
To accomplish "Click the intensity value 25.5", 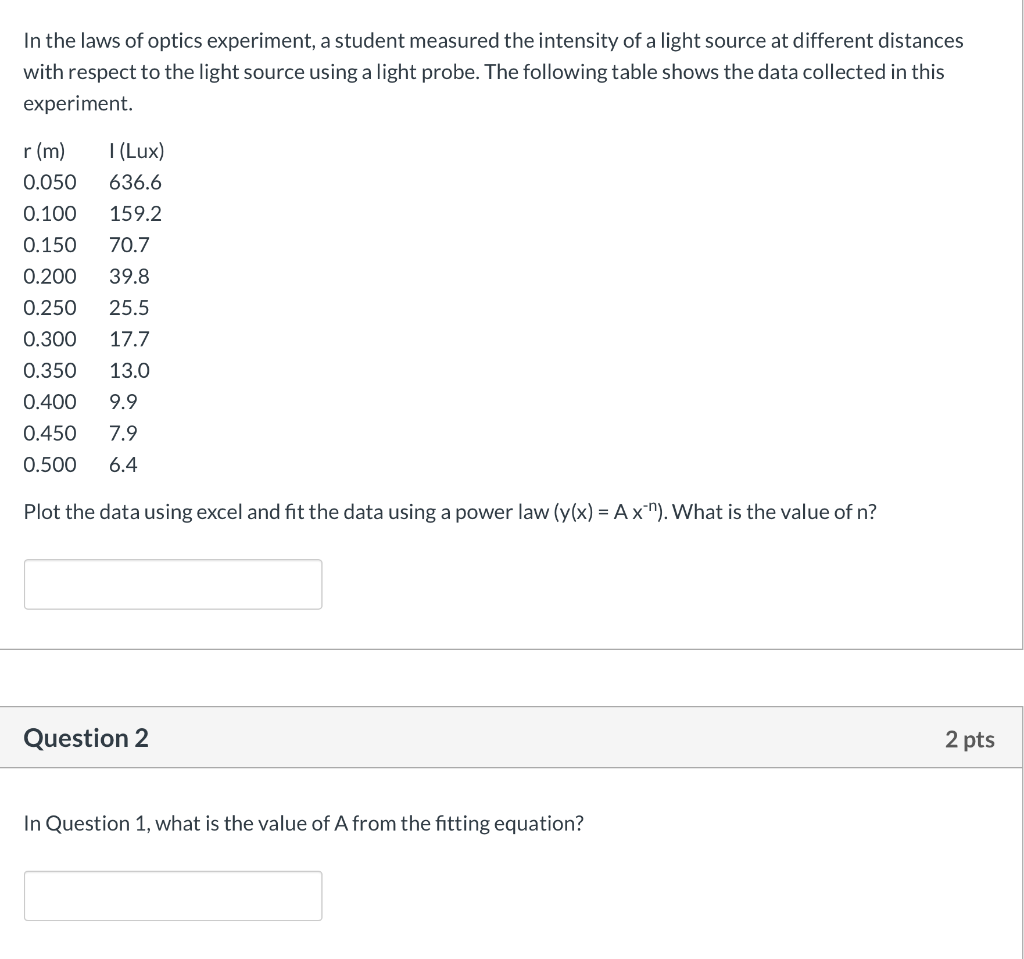I will 129,308.
